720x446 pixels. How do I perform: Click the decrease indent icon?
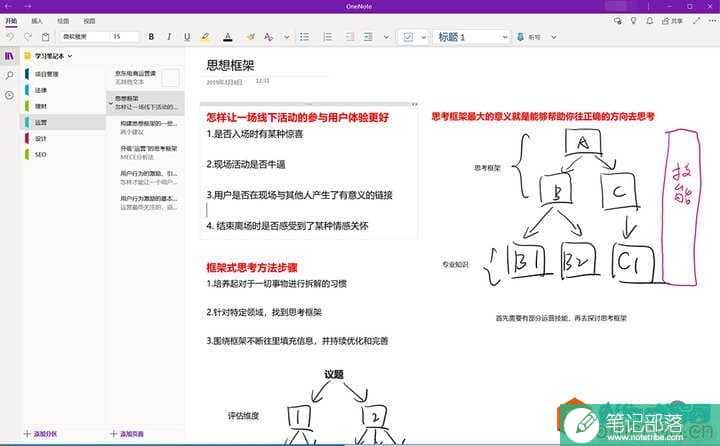pos(350,37)
